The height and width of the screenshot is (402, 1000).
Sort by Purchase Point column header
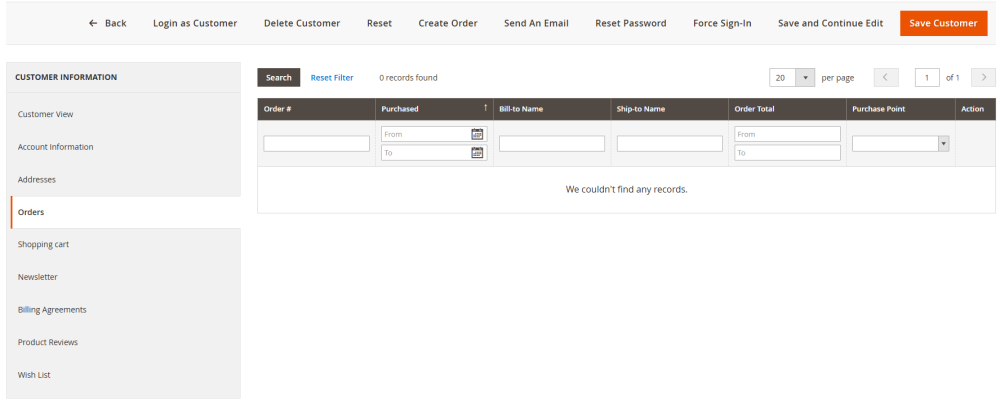coord(901,109)
